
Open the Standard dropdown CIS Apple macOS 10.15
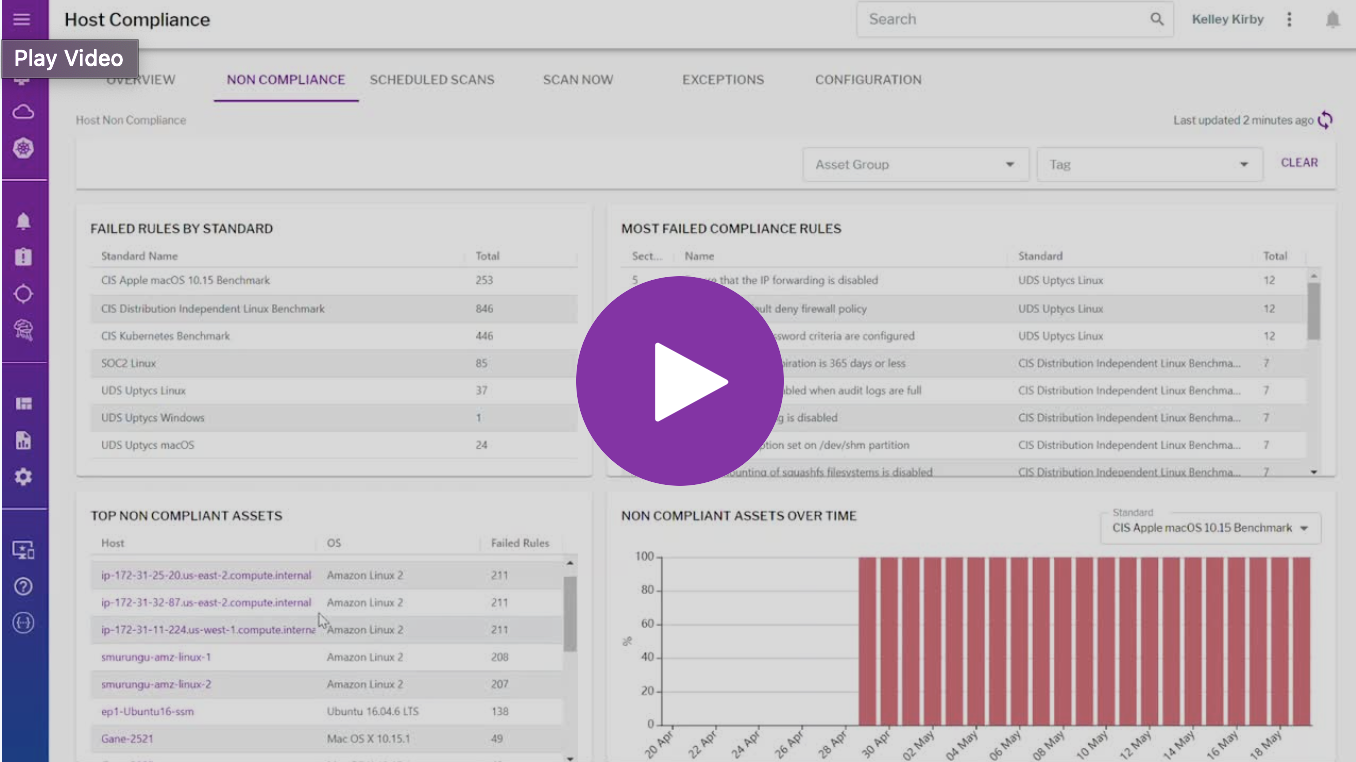pos(1210,528)
